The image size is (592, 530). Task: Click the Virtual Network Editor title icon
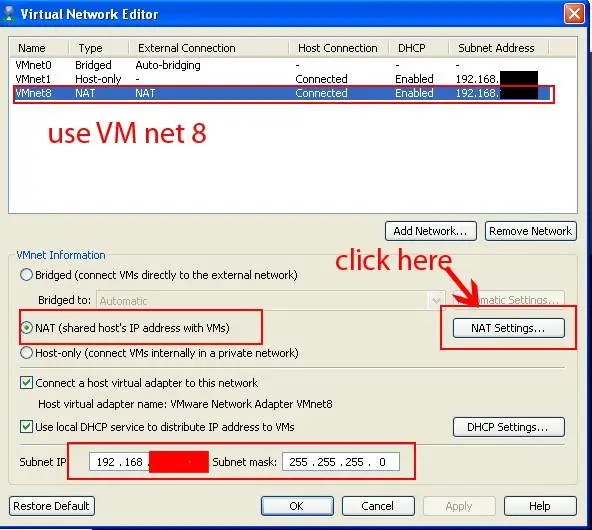(9, 14)
